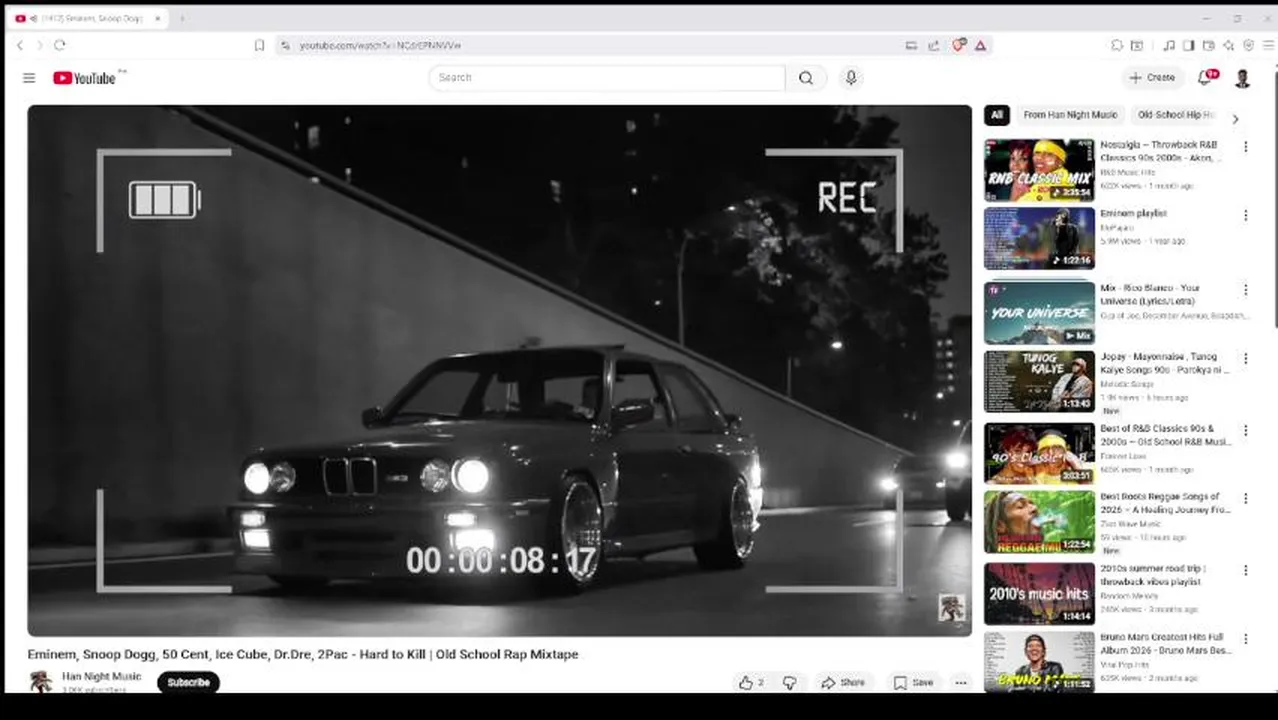Share this video
The width and height of the screenshot is (1278, 720).
click(x=843, y=683)
